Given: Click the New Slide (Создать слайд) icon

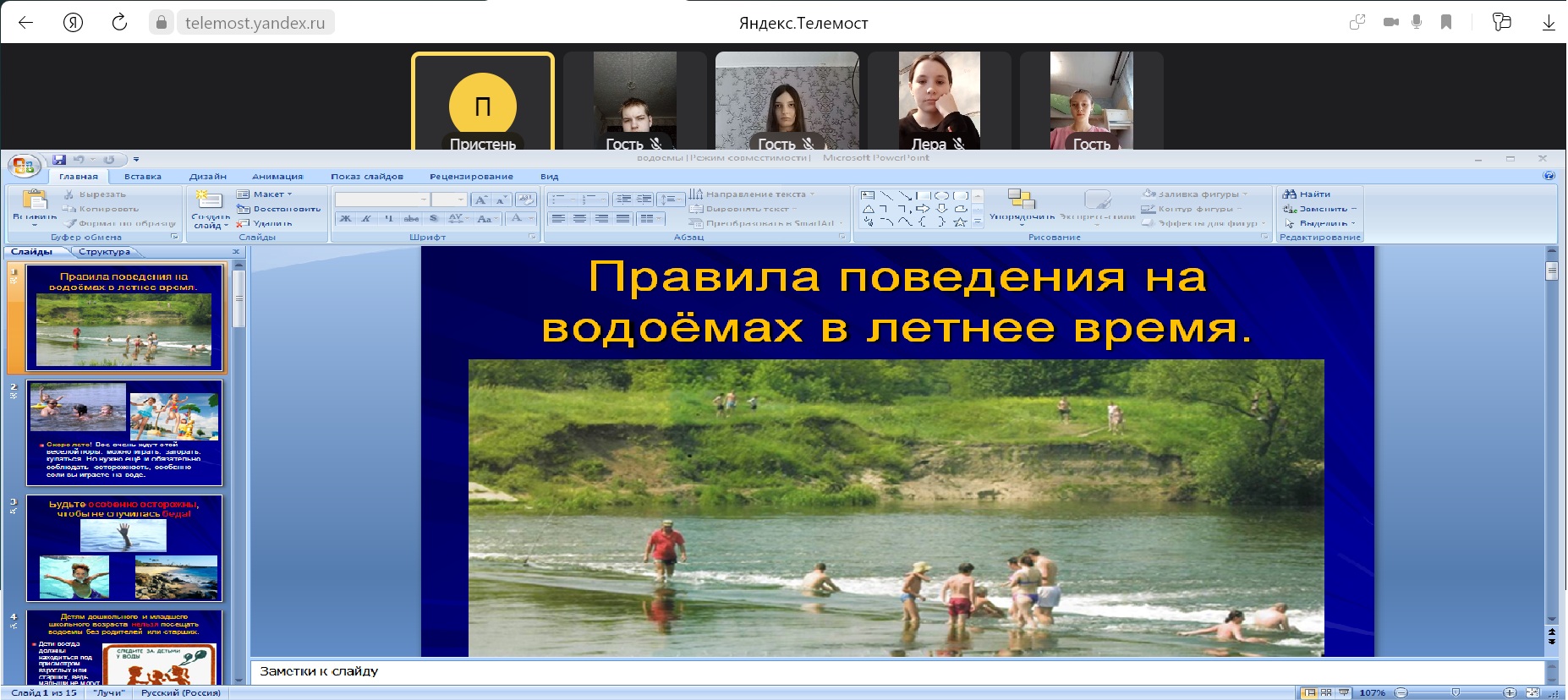Looking at the screenshot, I should 209,200.
